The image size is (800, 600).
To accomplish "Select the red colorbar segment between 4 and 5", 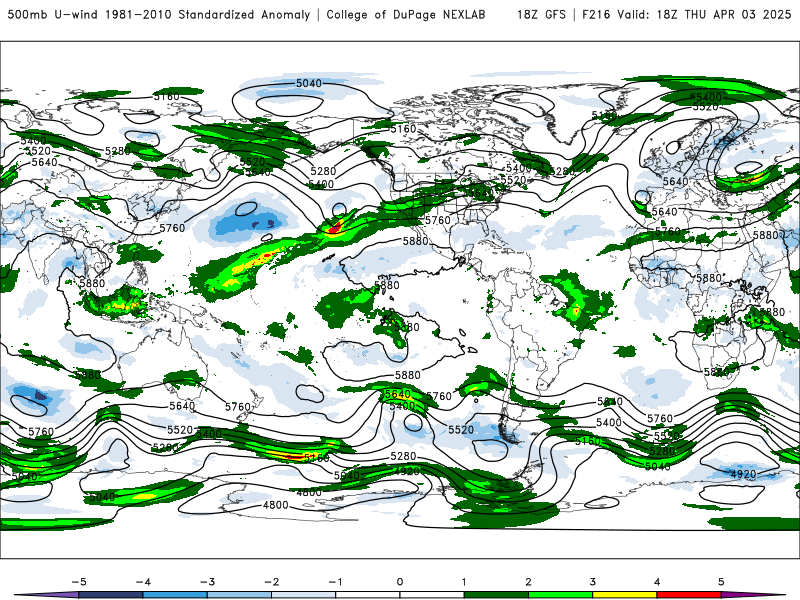I will tap(689, 595).
